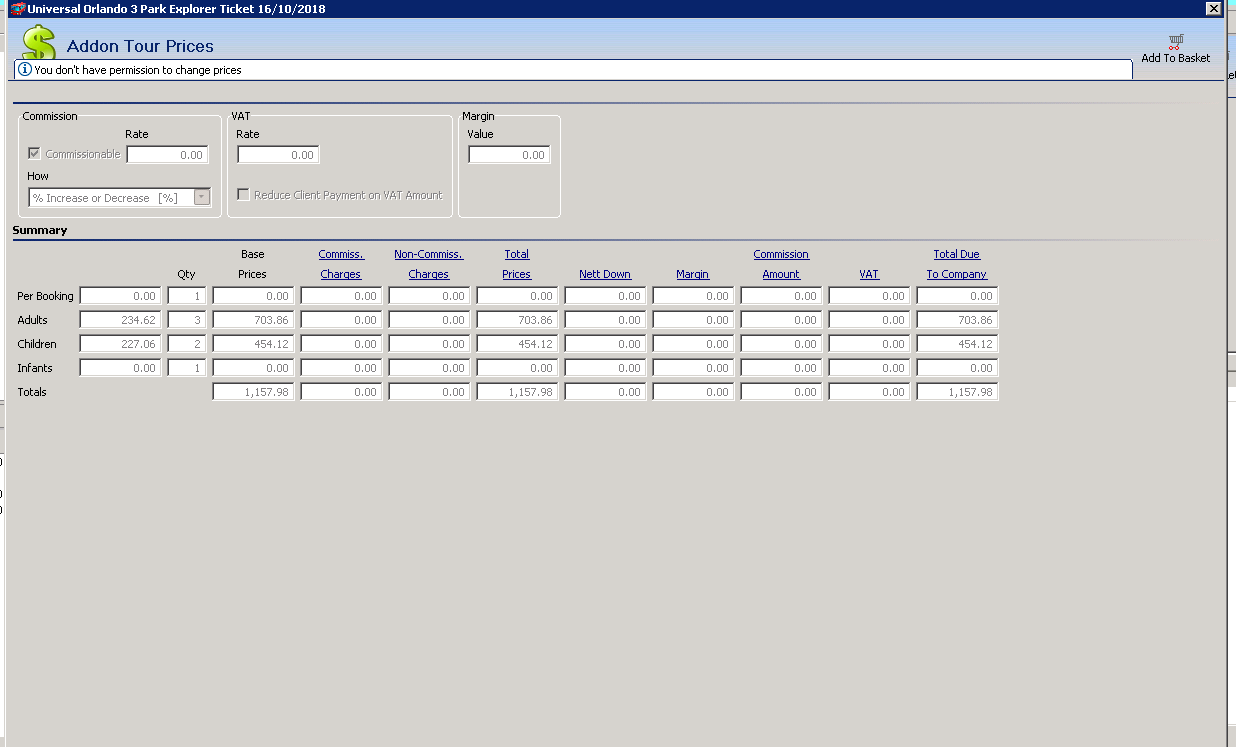Image resolution: width=1236 pixels, height=747 pixels.
Task: Click the Total Prices column link
Action: pos(517,264)
